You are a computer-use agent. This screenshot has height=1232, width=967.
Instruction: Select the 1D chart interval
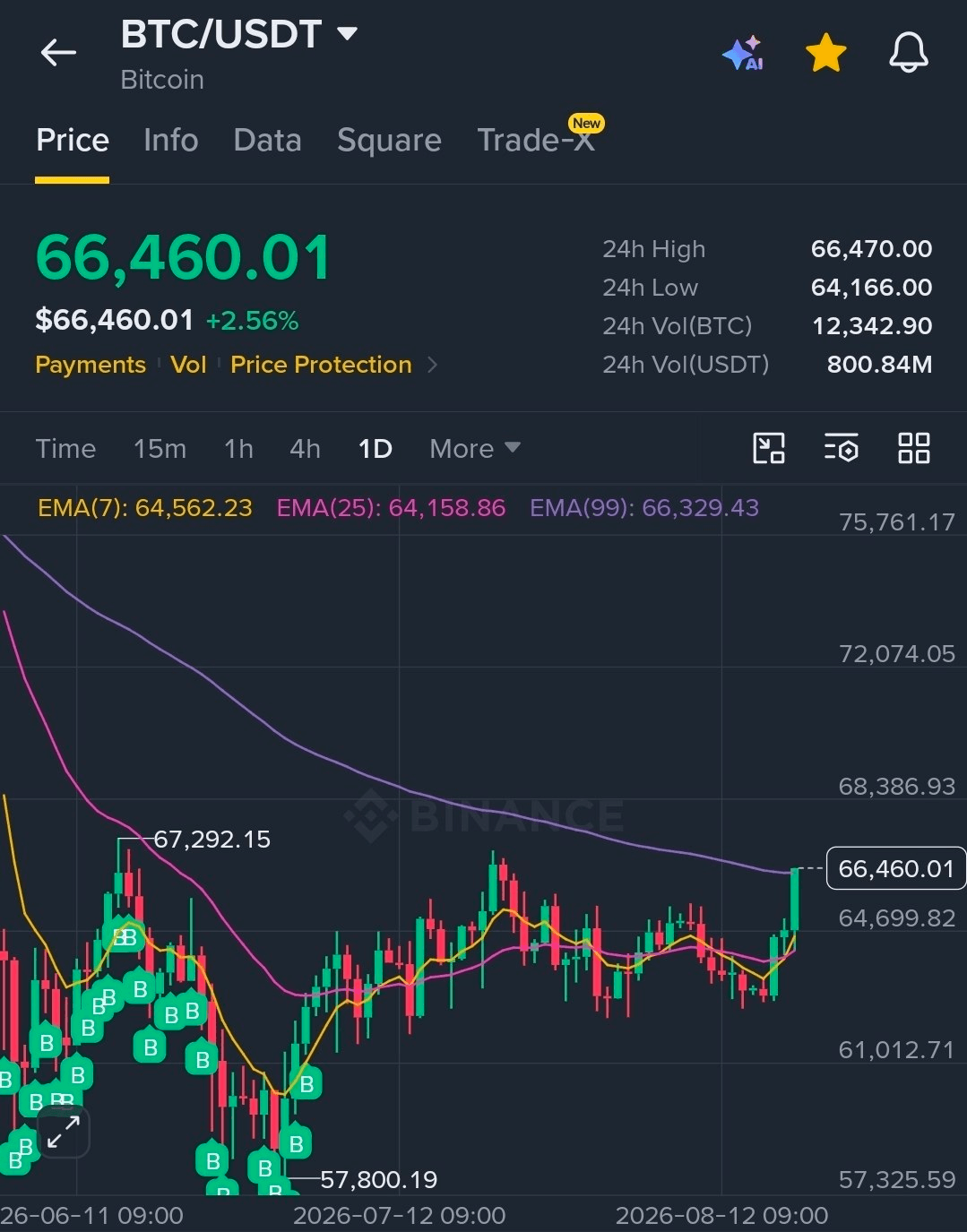click(375, 449)
